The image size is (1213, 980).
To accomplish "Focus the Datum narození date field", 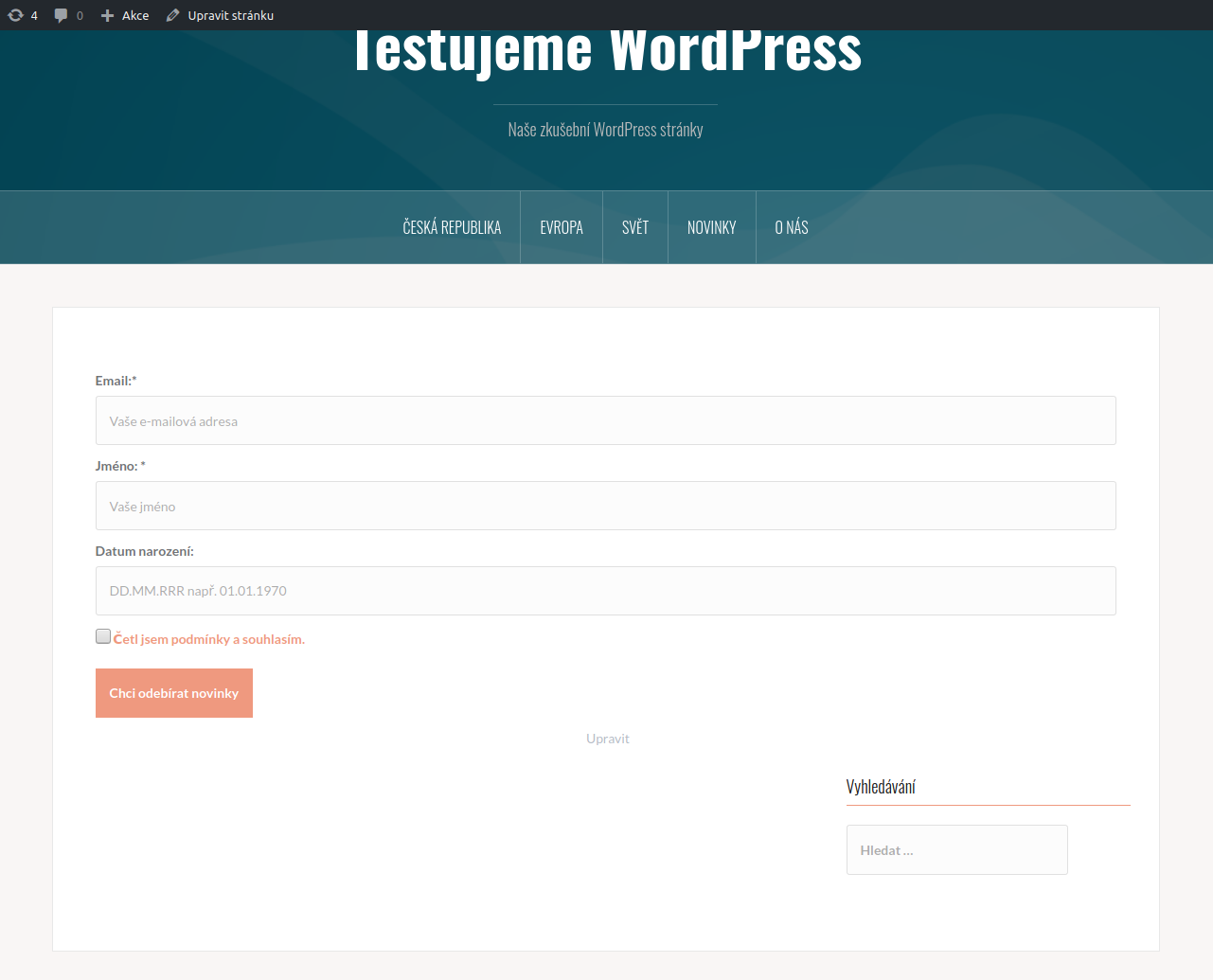I will [606, 591].
